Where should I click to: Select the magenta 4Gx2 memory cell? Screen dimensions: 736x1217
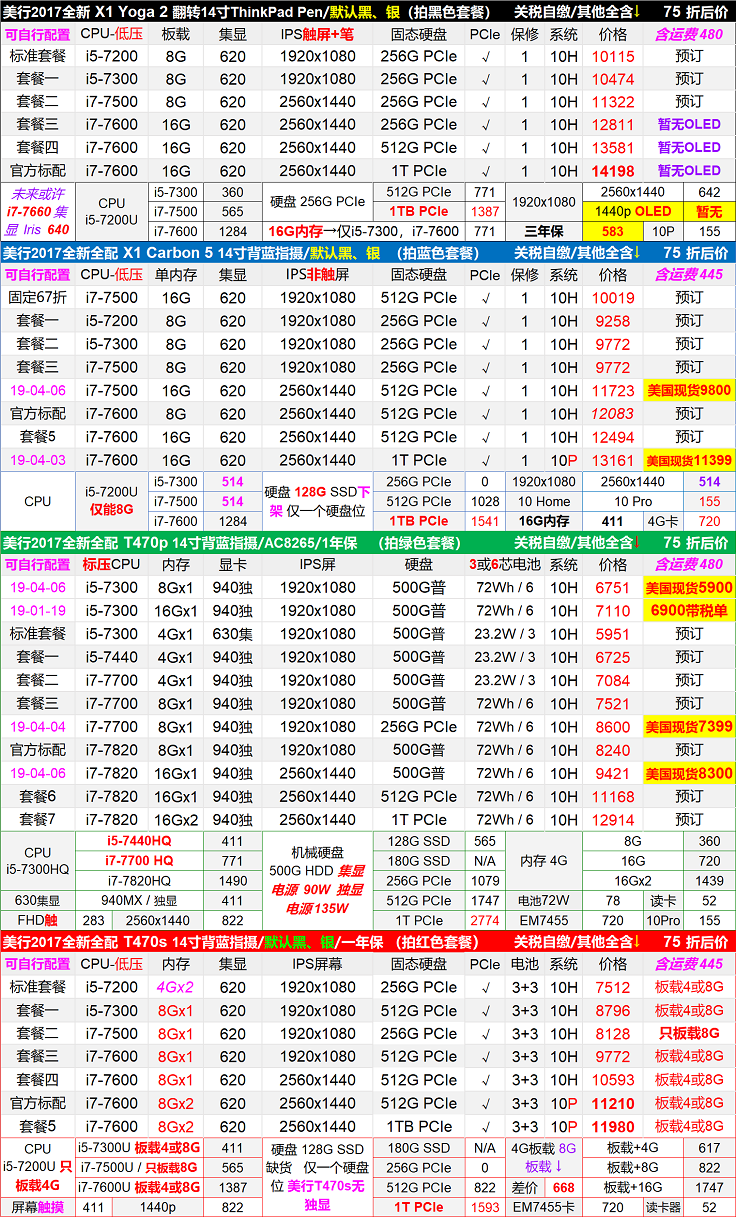pos(176,988)
